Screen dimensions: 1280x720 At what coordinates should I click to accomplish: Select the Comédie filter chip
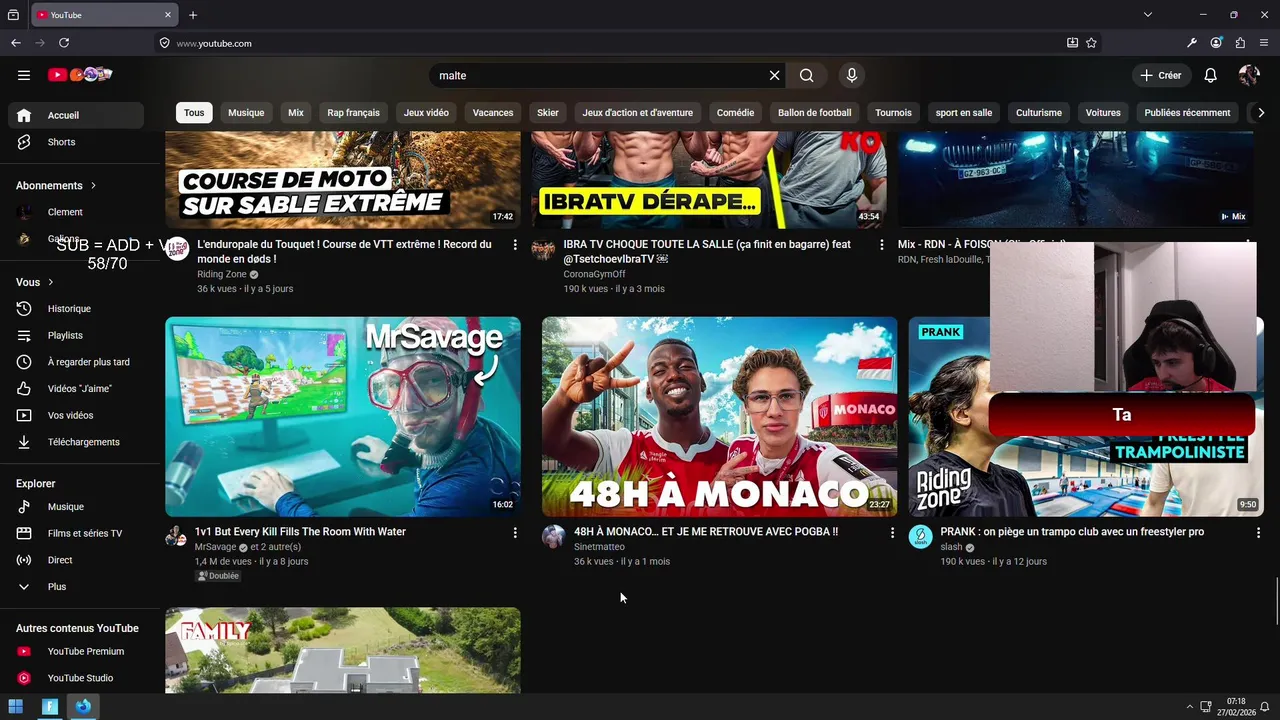[735, 113]
